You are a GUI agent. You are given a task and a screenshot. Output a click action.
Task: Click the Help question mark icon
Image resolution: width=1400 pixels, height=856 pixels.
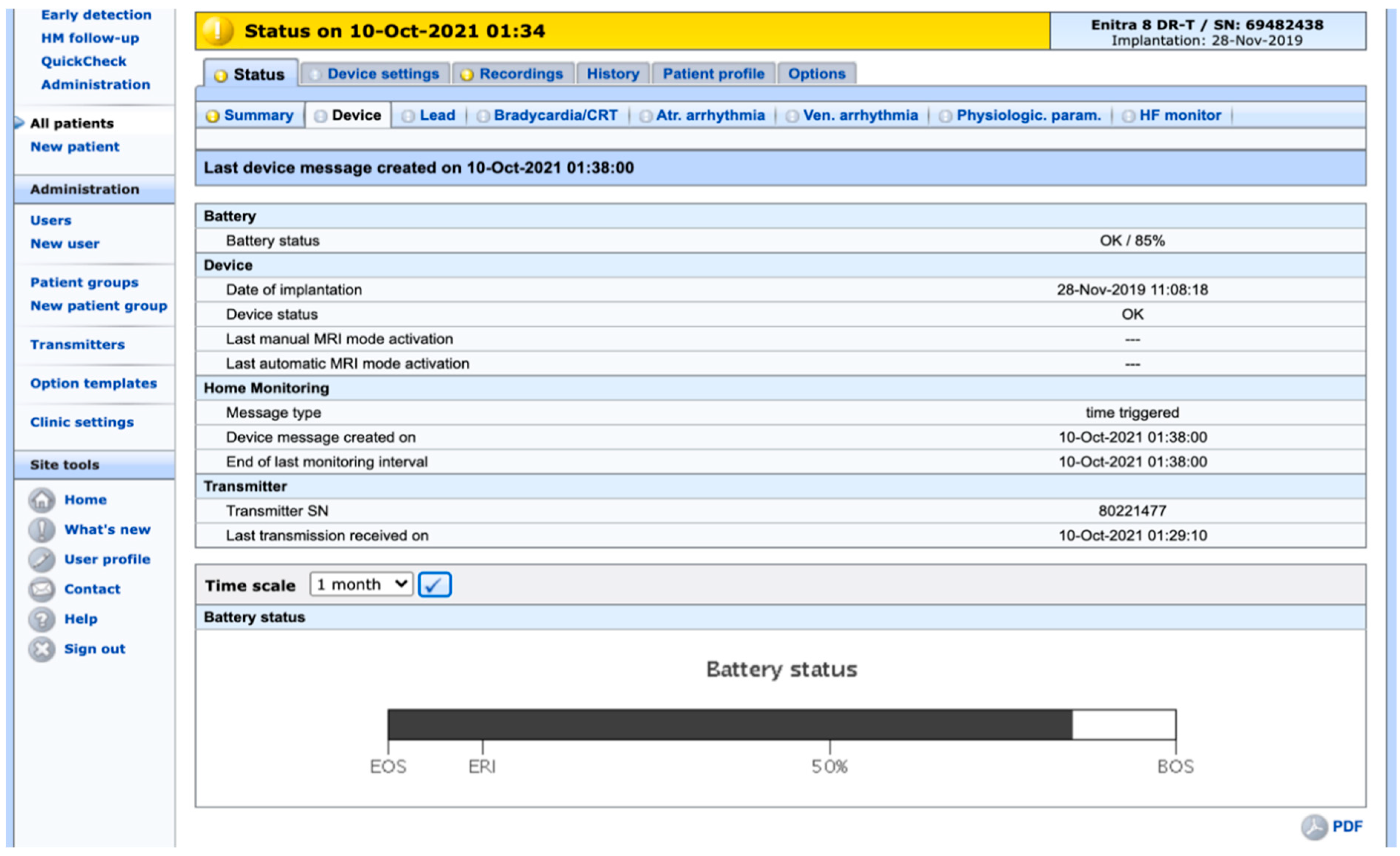pos(42,619)
